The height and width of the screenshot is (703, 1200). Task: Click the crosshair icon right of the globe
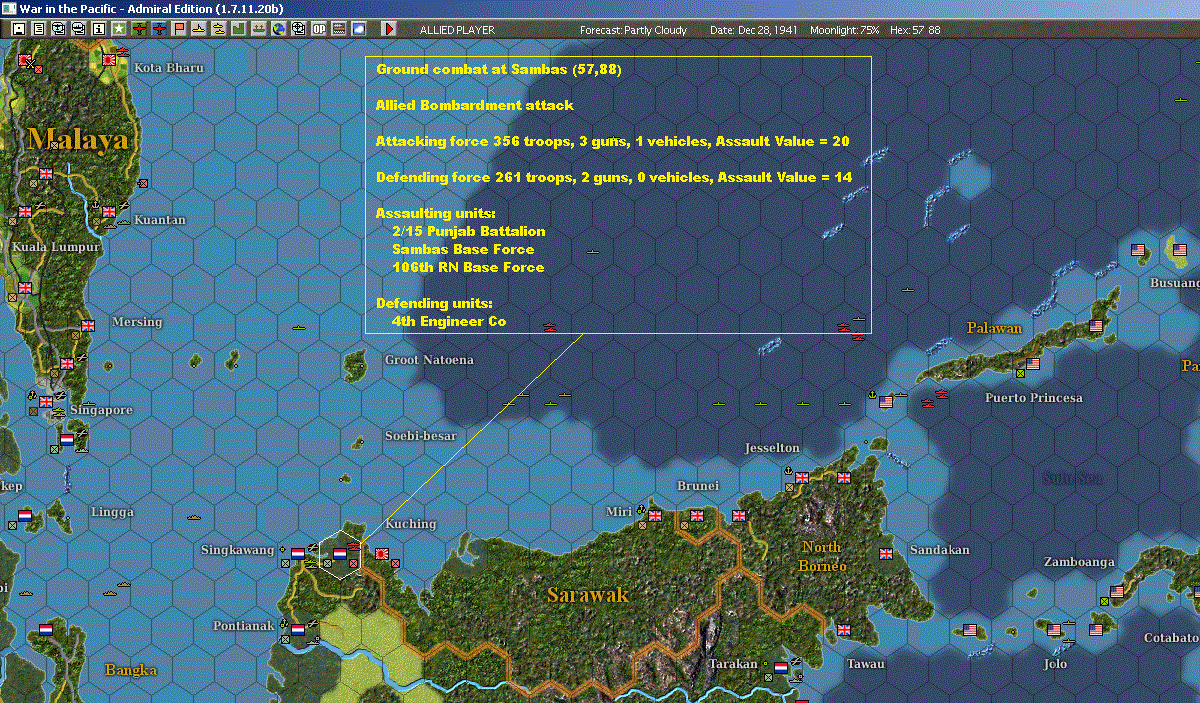299,29
